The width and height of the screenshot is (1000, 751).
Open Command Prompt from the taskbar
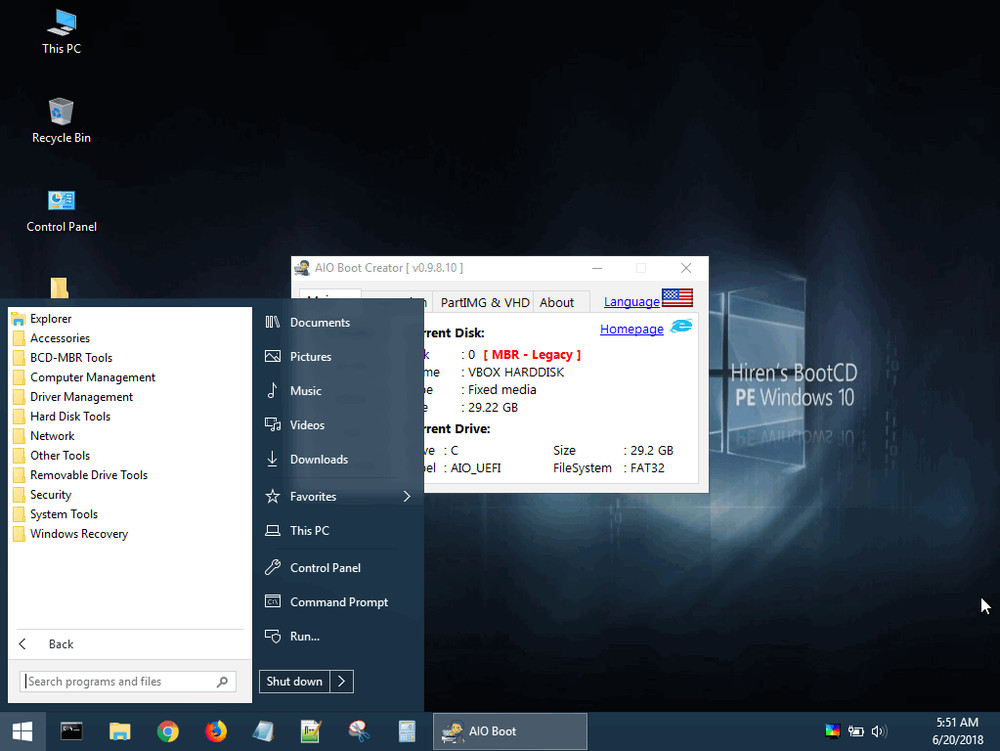point(71,731)
